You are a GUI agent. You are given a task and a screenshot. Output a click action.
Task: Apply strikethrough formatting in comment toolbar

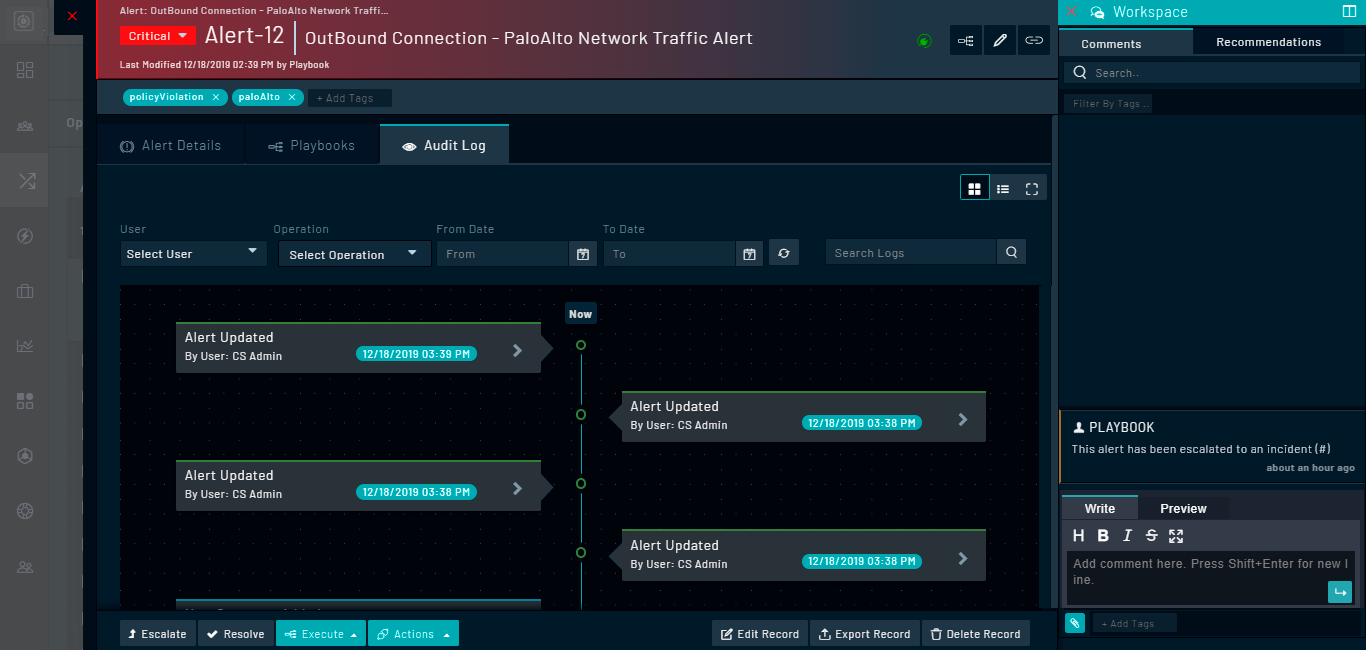[x=1150, y=535]
